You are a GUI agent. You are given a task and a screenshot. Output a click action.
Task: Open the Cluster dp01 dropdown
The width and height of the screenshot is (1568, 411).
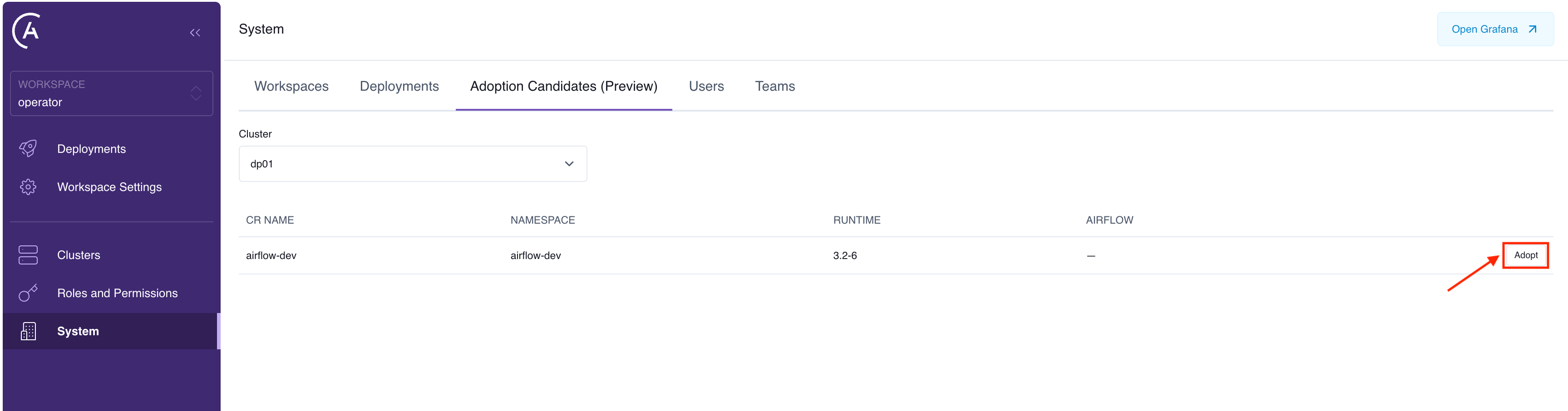(413, 164)
